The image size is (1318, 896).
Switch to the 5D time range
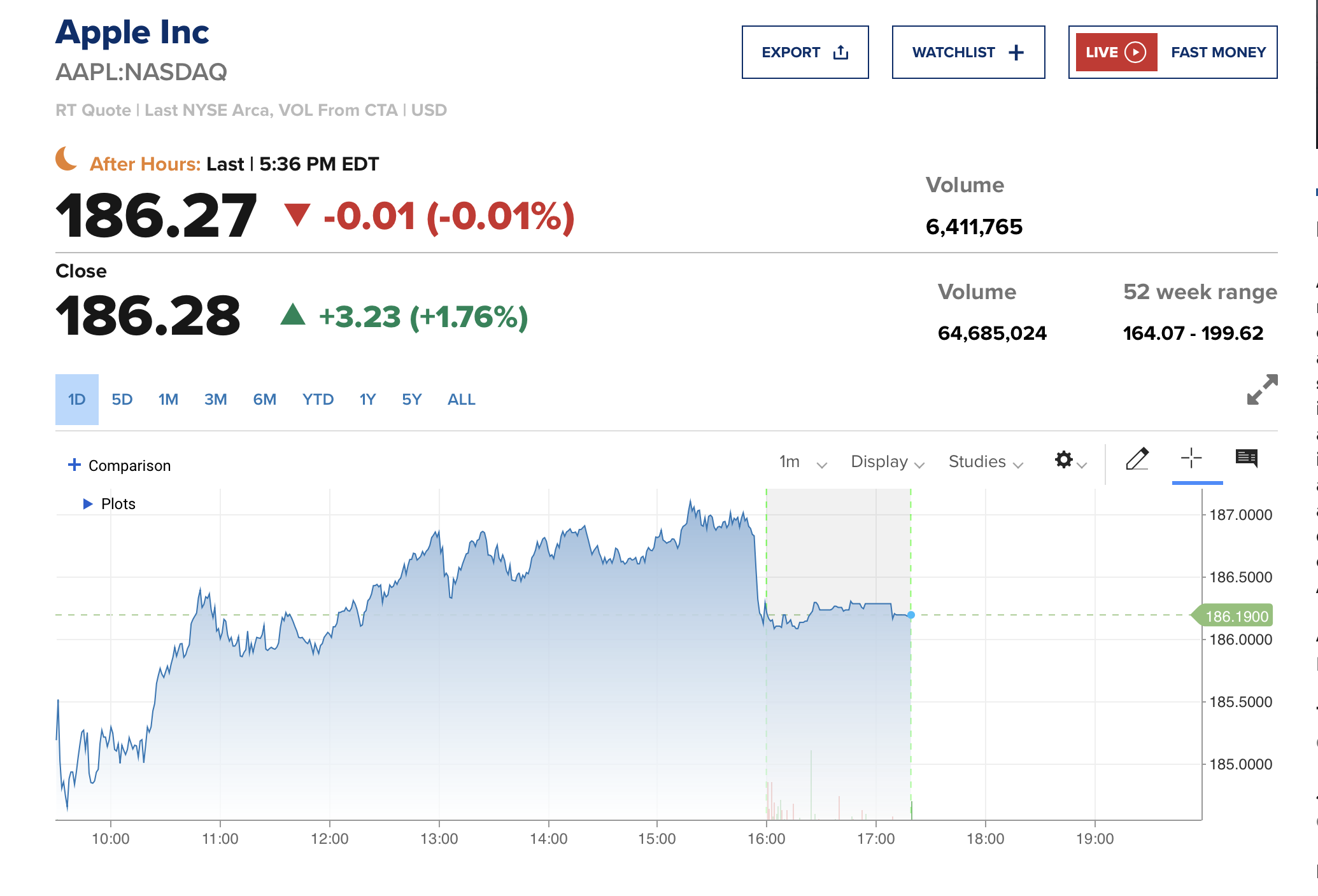coord(122,400)
